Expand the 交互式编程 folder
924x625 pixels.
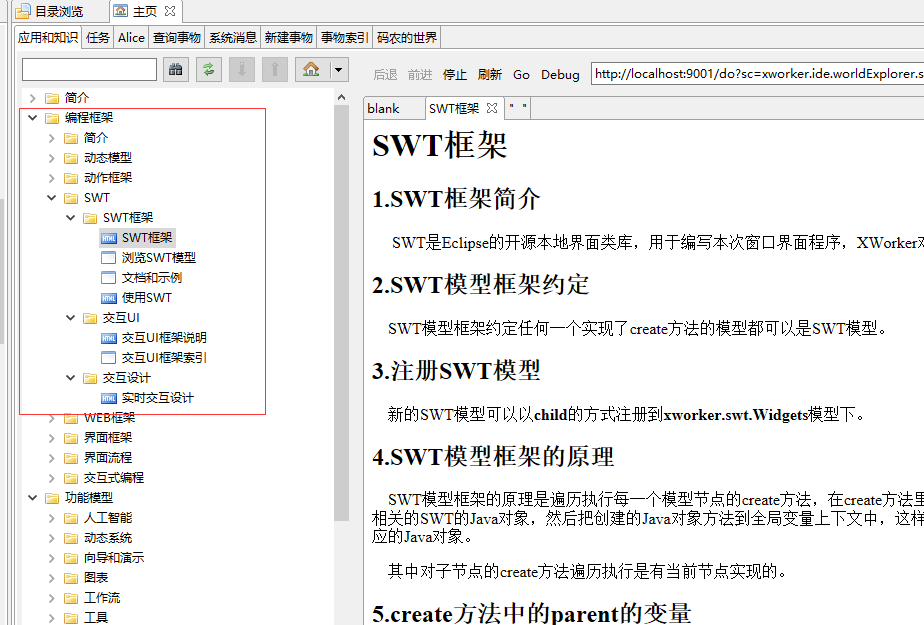coord(52,478)
